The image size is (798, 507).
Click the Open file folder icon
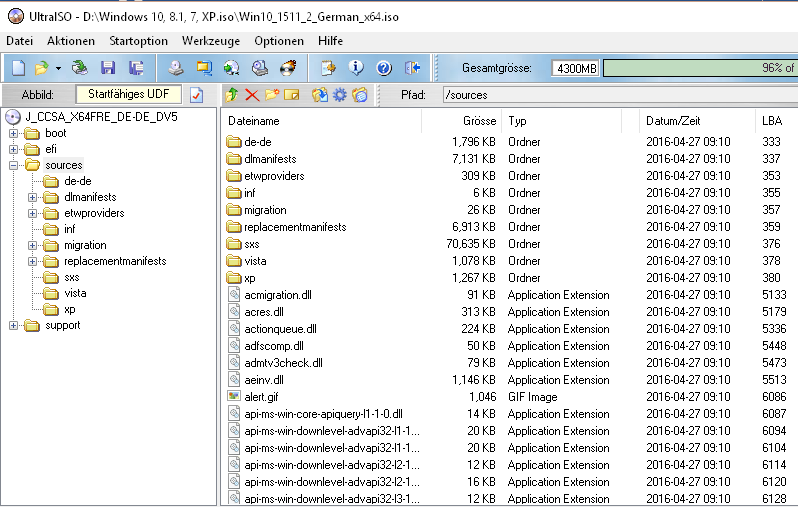[x=41, y=68]
